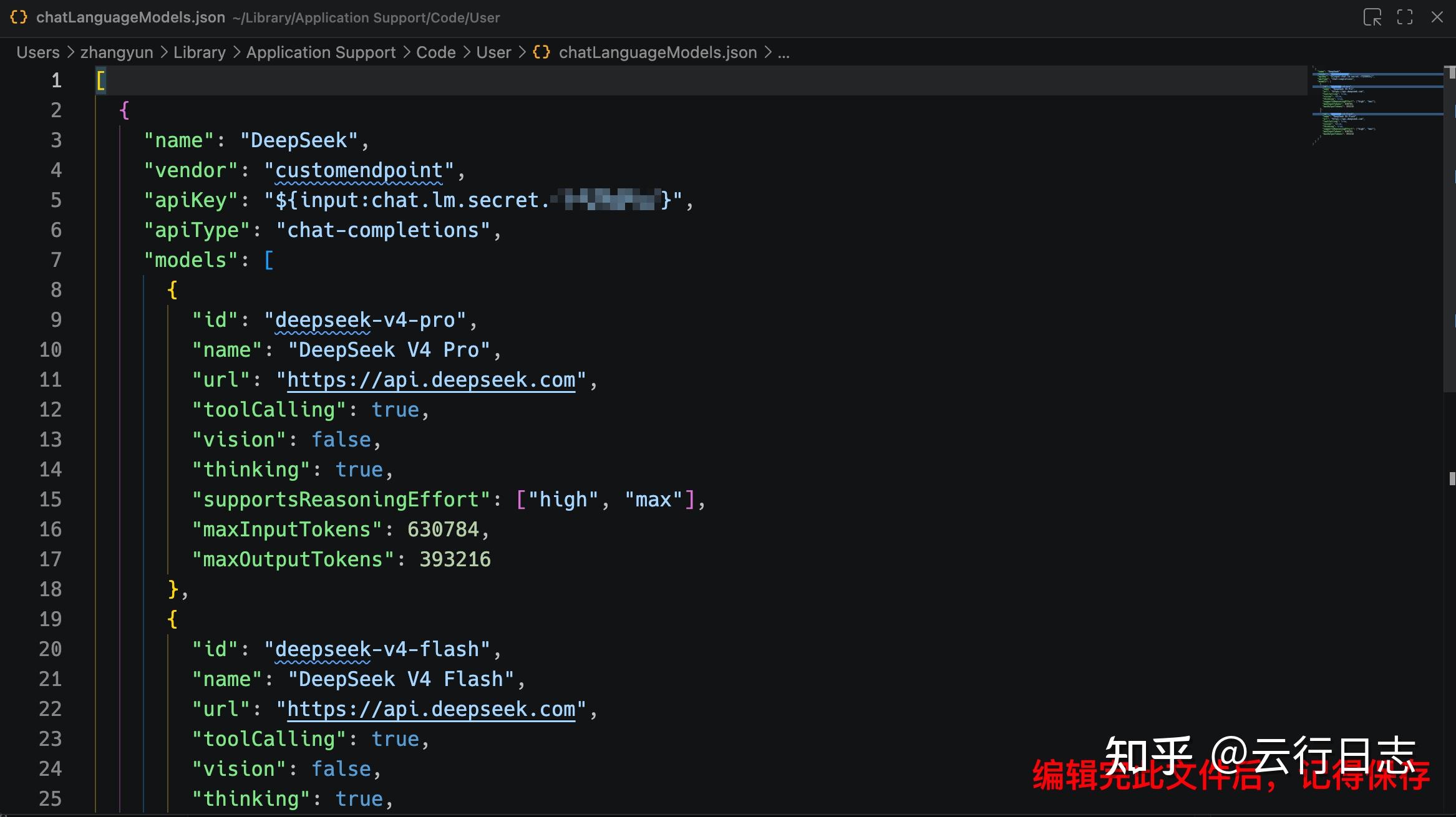
Task: Click the toolCalling true value on line 12
Action: coord(396,410)
